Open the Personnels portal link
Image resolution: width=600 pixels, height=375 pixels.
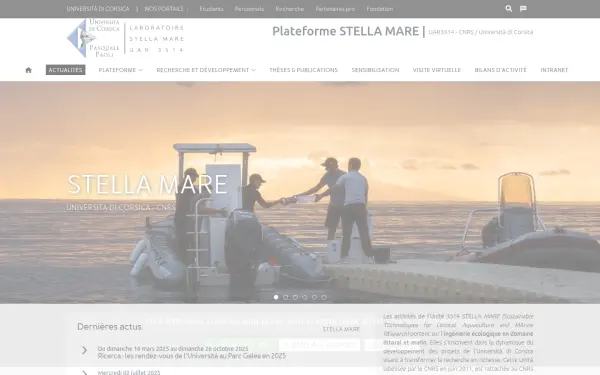tap(249, 9)
